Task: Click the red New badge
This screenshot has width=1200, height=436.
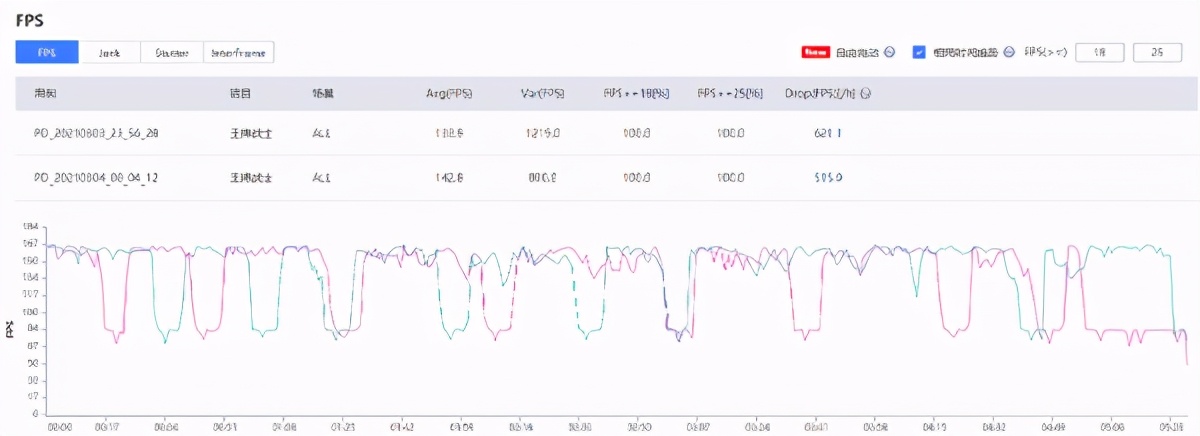Action: coord(817,52)
